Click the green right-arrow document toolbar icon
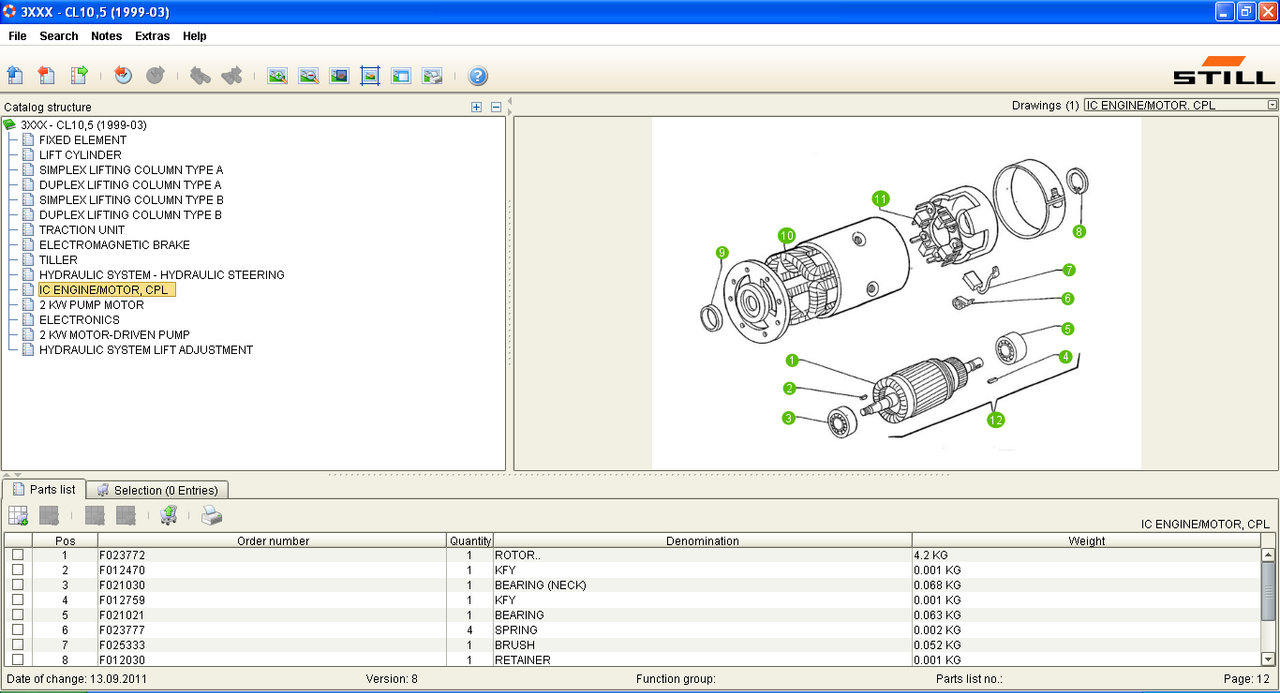Screen dimensions: 1280x693 79,75
